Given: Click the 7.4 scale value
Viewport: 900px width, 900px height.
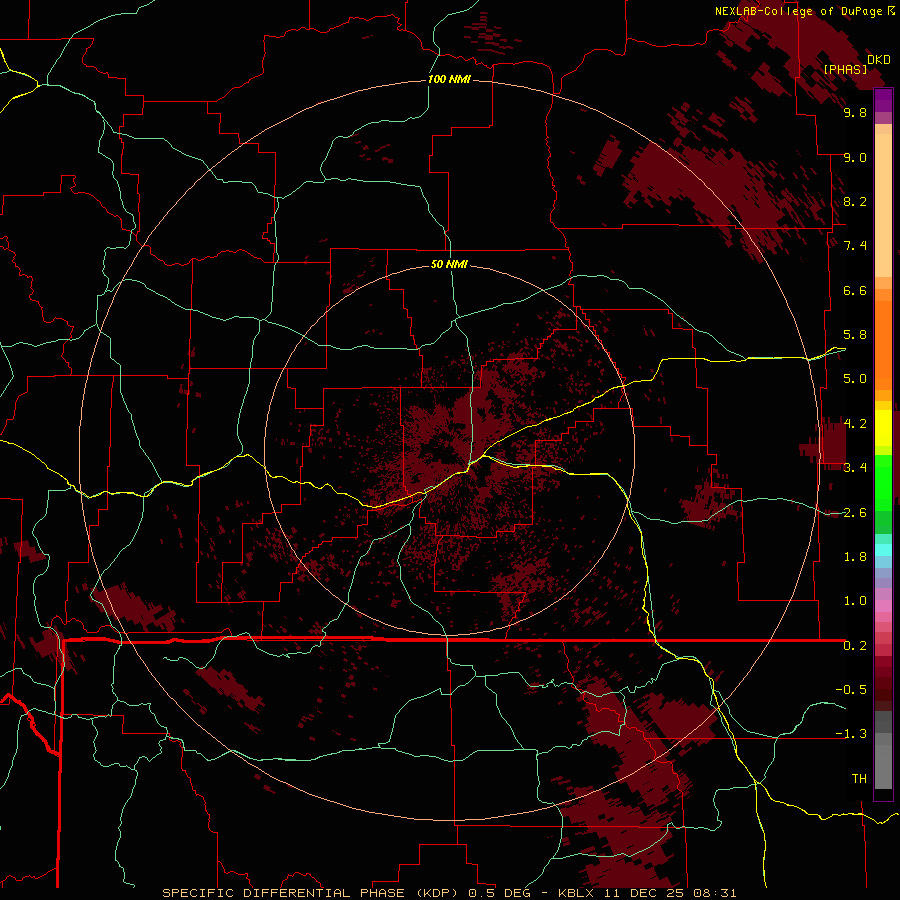Looking at the screenshot, I should (x=855, y=246).
